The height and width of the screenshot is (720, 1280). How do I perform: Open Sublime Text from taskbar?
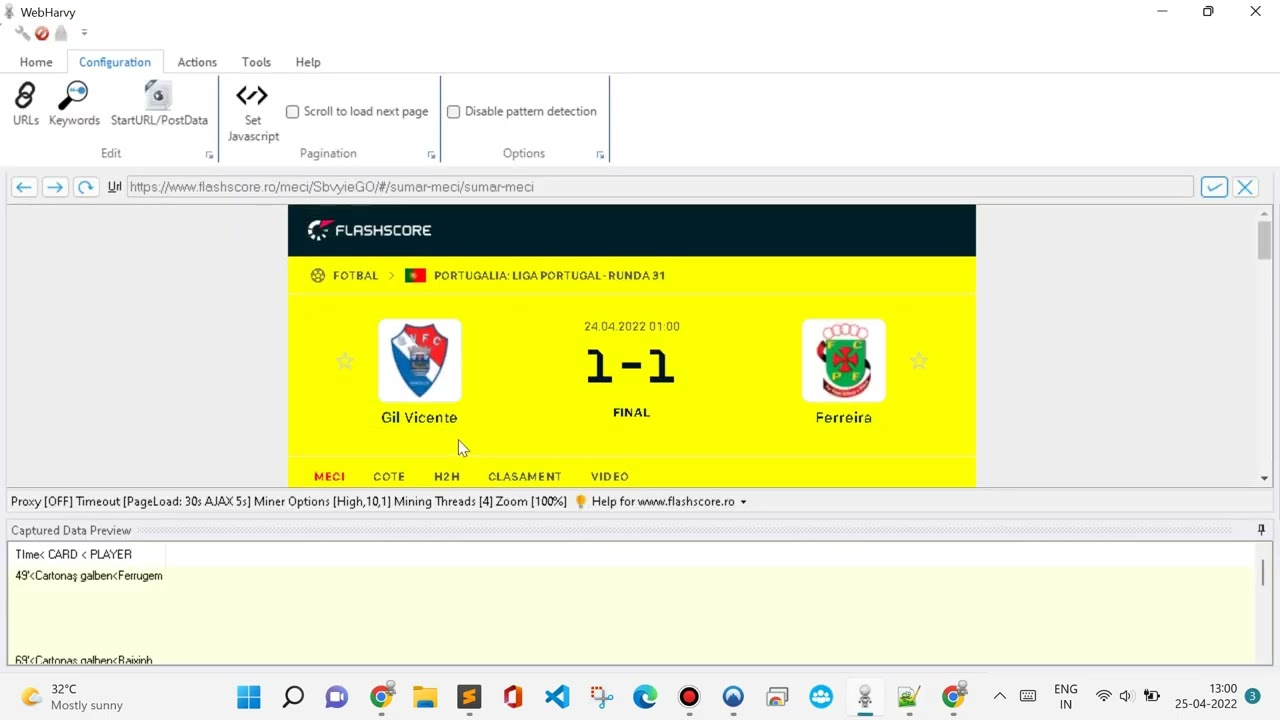click(469, 697)
